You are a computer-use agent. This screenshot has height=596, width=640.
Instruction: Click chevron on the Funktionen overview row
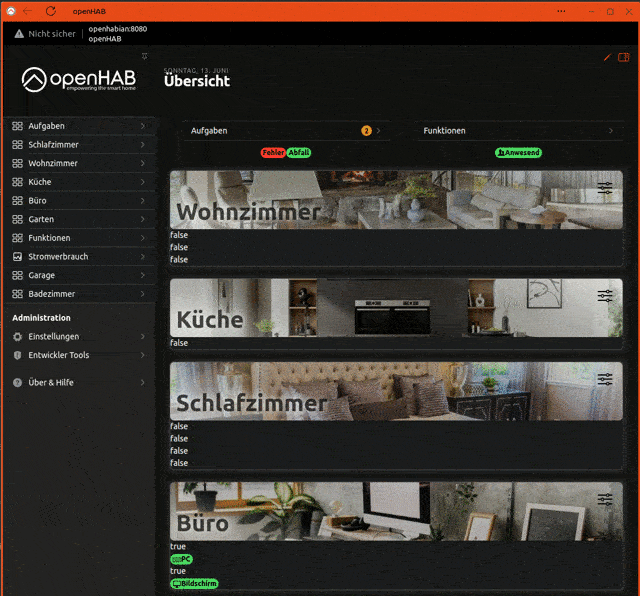pyautogui.click(x=611, y=131)
